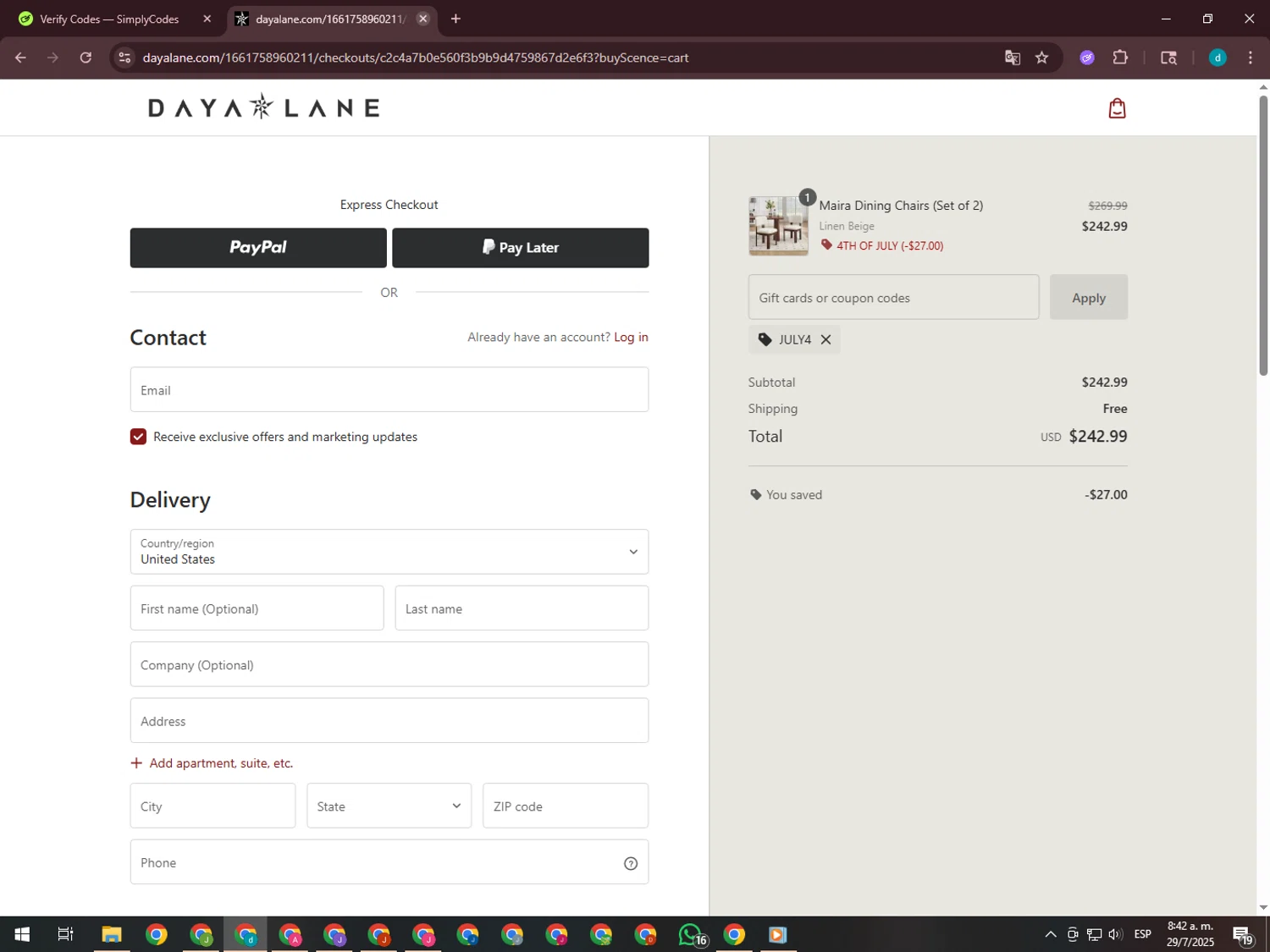Focus the First name (Optional) field
Screen dimensions: 1270x952
(x=257, y=608)
